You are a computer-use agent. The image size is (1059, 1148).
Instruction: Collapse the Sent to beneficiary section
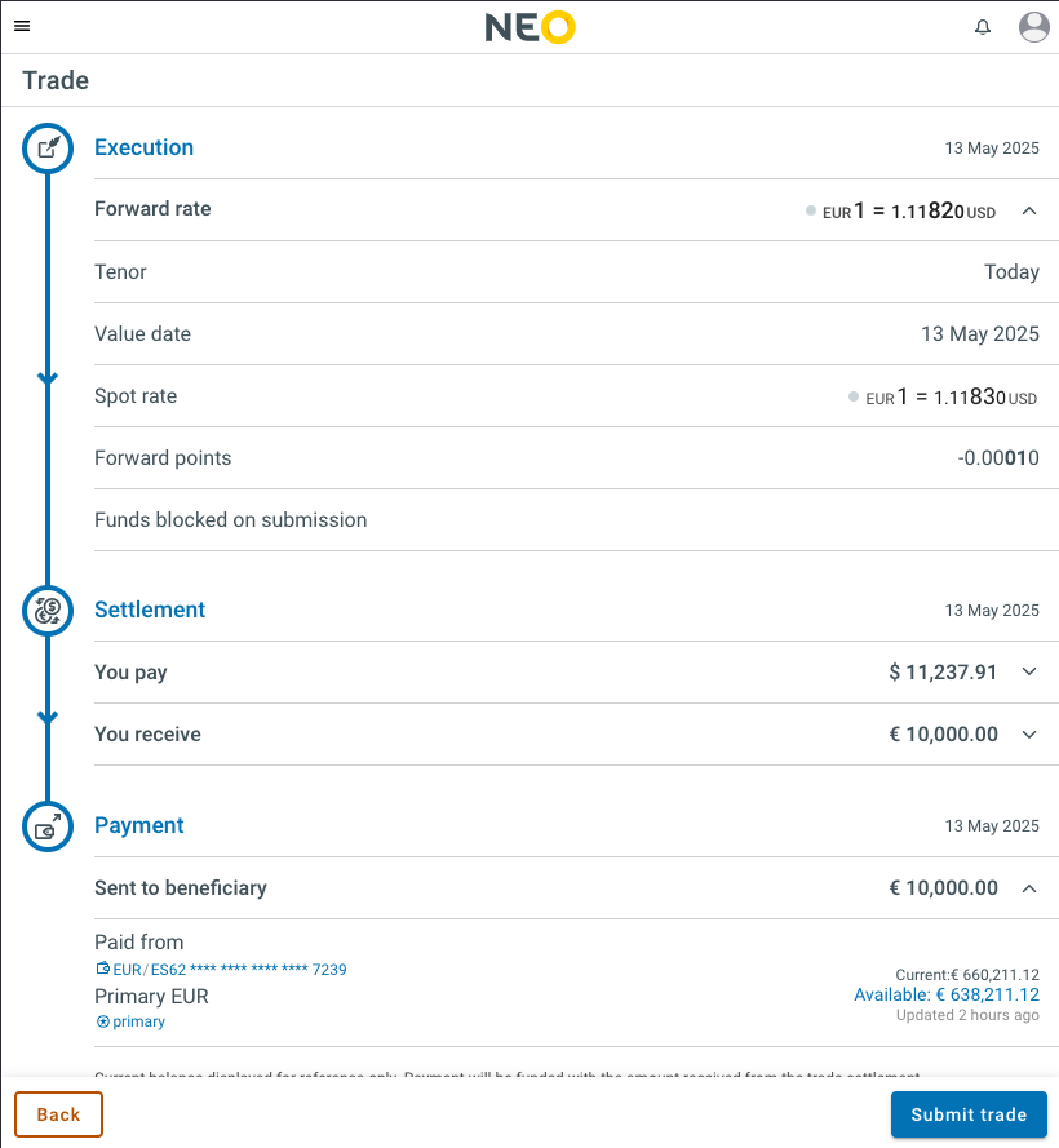click(1029, 887)
